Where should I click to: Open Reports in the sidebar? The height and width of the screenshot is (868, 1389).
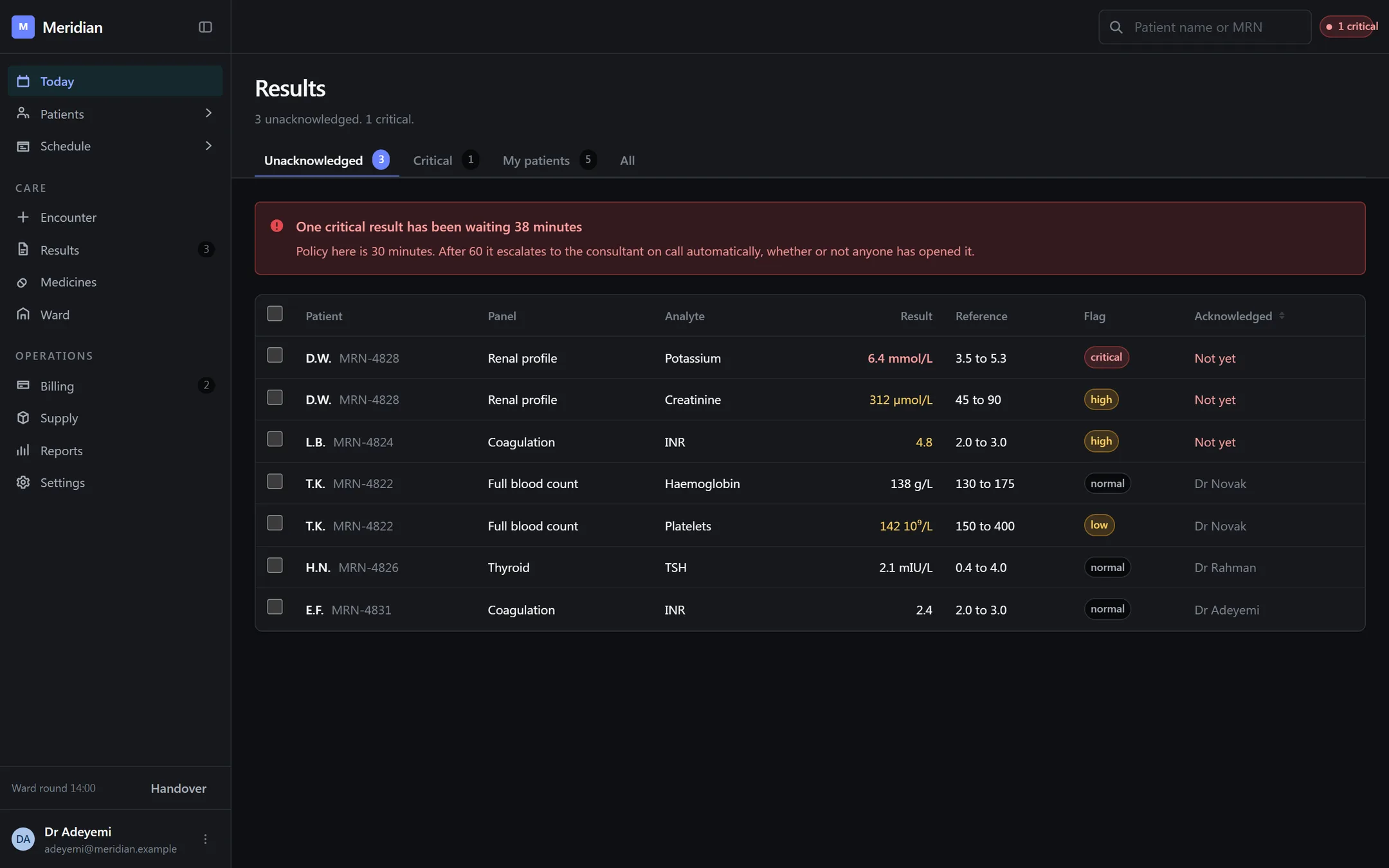pyautogui.click(x=115, y=451)
